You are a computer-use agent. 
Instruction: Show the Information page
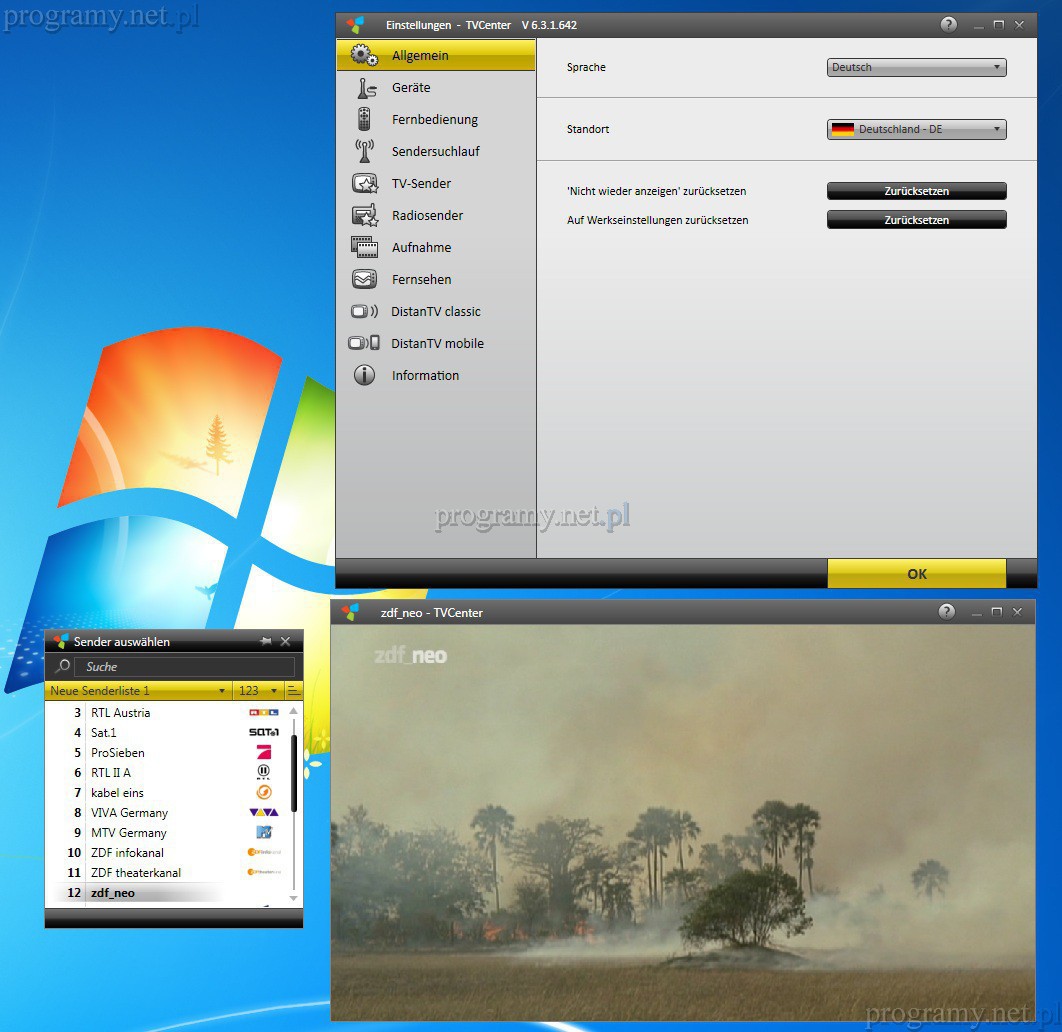coord(425,376)
